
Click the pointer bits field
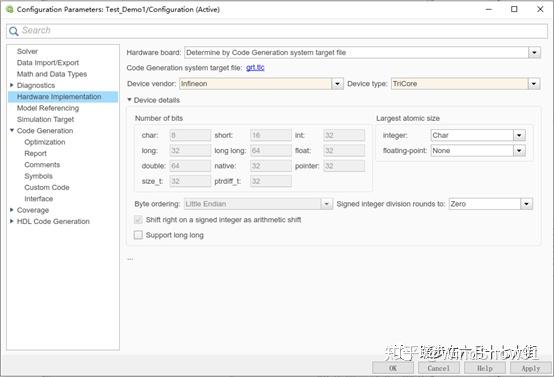click(x=344, y=166)
